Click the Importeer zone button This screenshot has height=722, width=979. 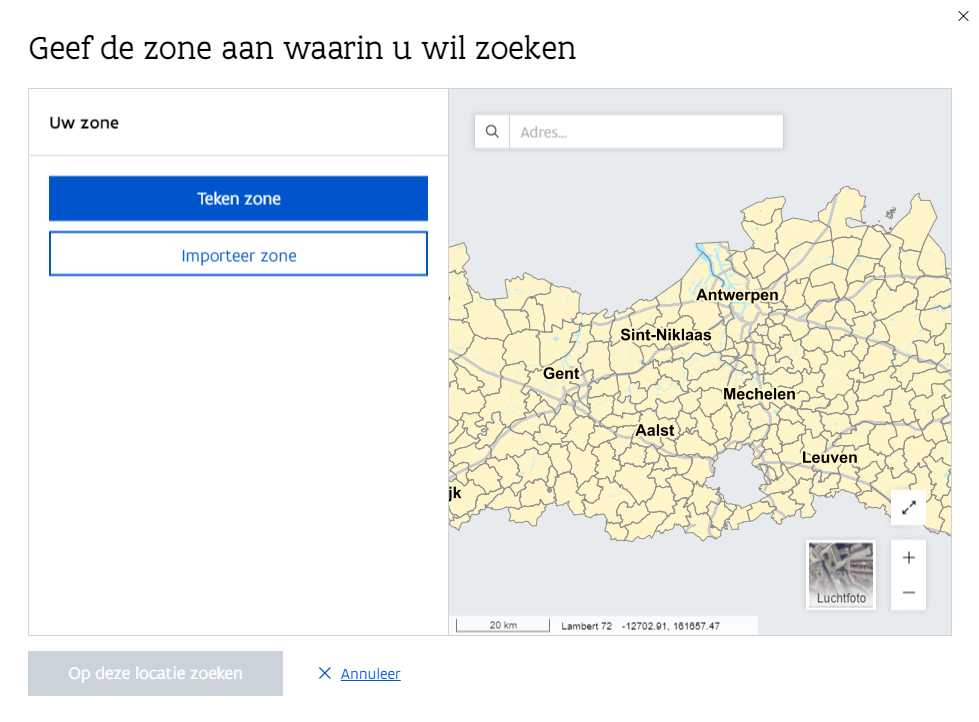pos(238,255)
